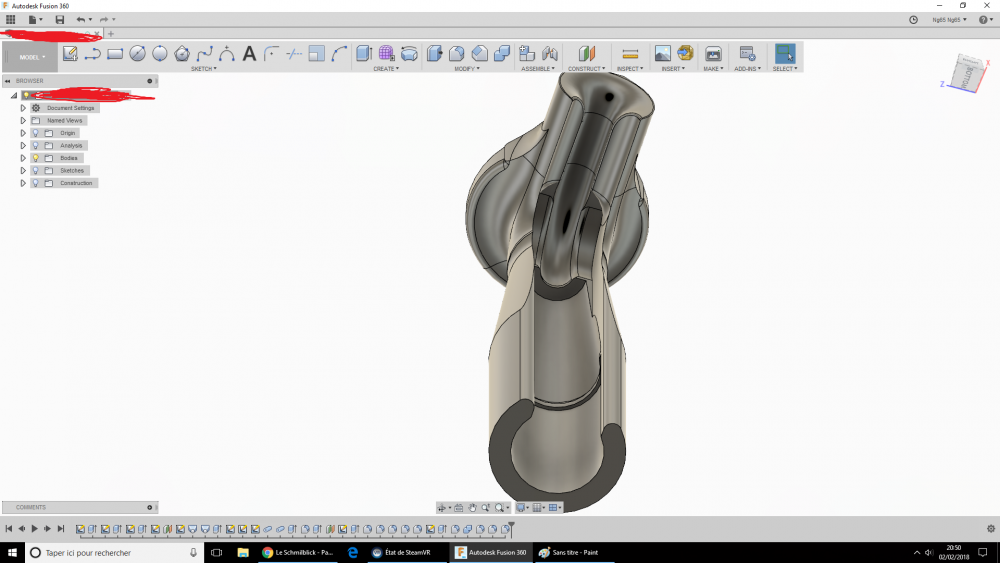Viewport: 1000px width, 563px height.
Task: Add a new document tab
Action: (x=111, y=34)
